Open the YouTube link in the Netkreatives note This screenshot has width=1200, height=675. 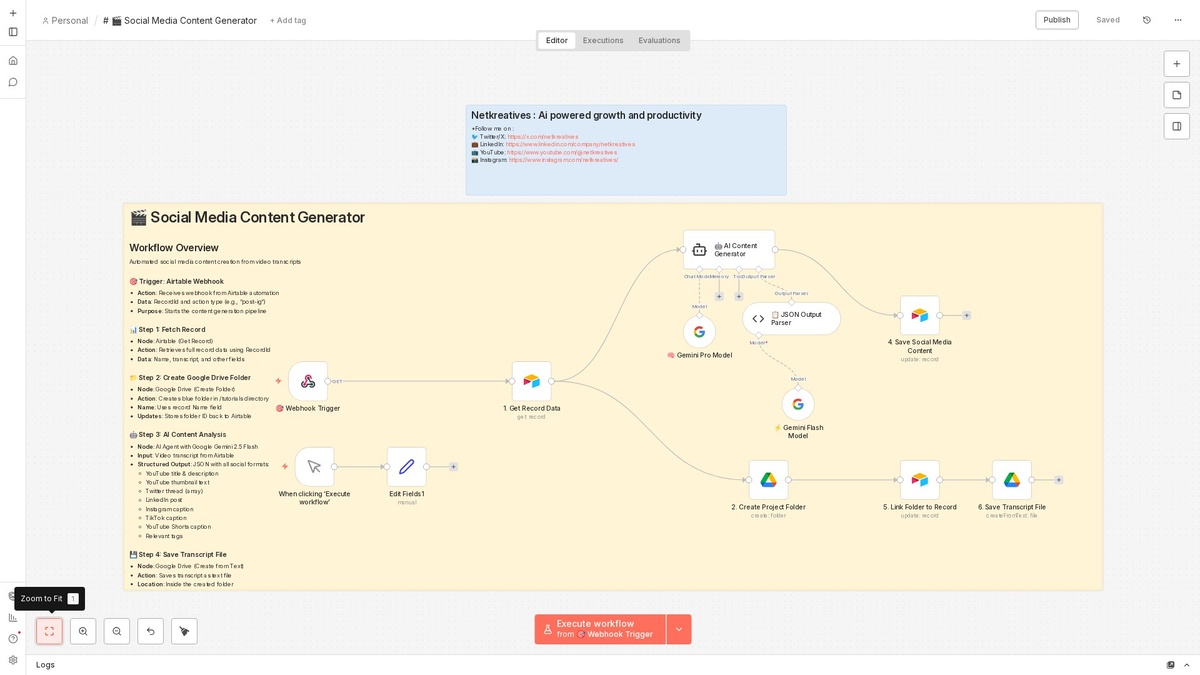point(562,152)
